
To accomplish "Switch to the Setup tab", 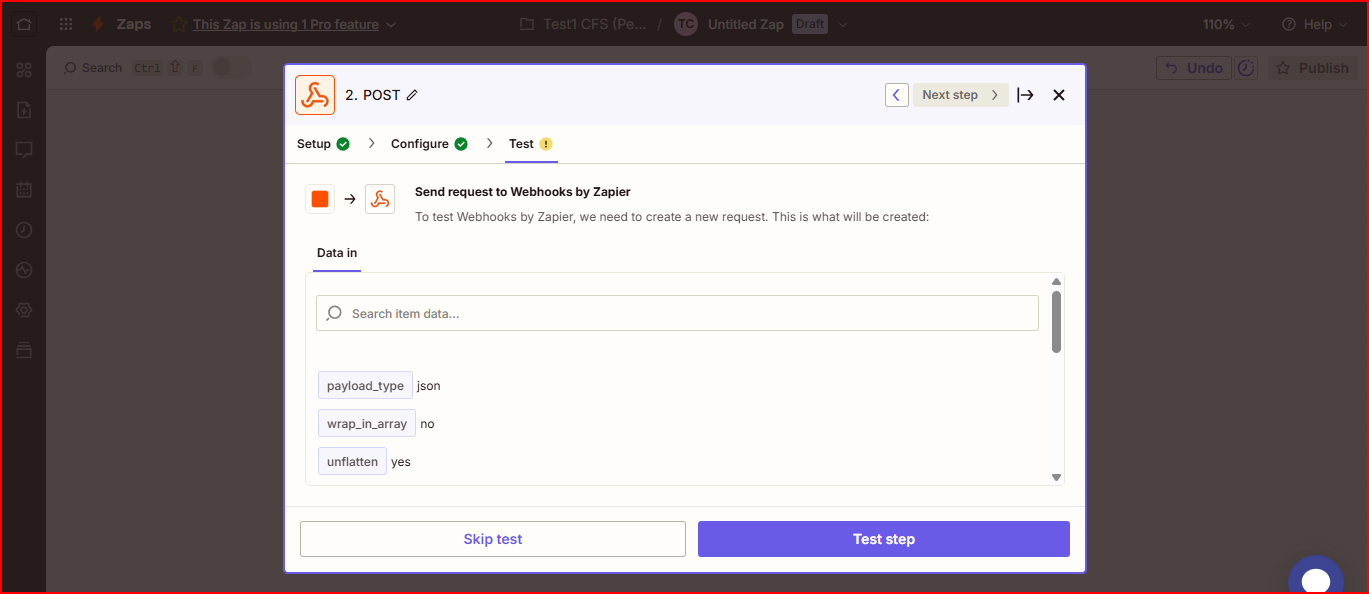I will [x=323, y=144].
